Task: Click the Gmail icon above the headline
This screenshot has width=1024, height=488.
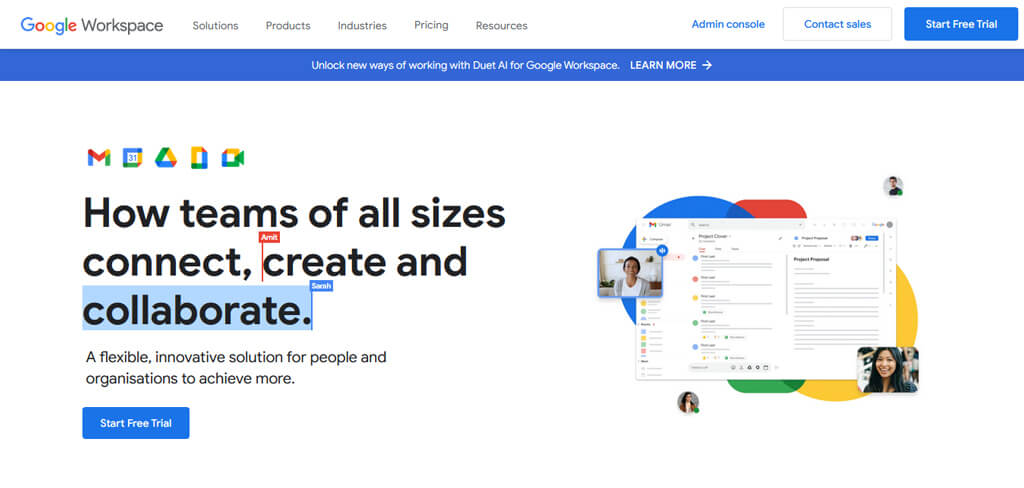Action: pyautogui.click(x=99, y=157)
